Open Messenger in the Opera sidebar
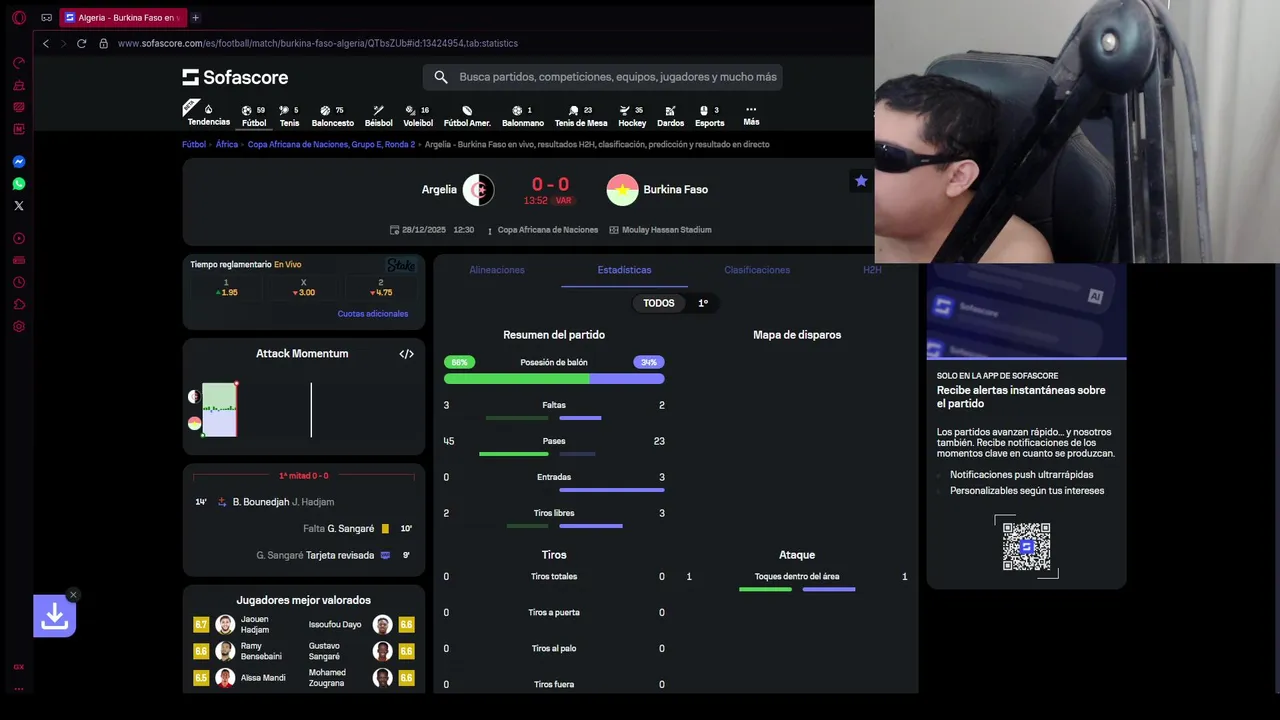This screenshot has width=1280, height=720. click(x=19, y=162)
